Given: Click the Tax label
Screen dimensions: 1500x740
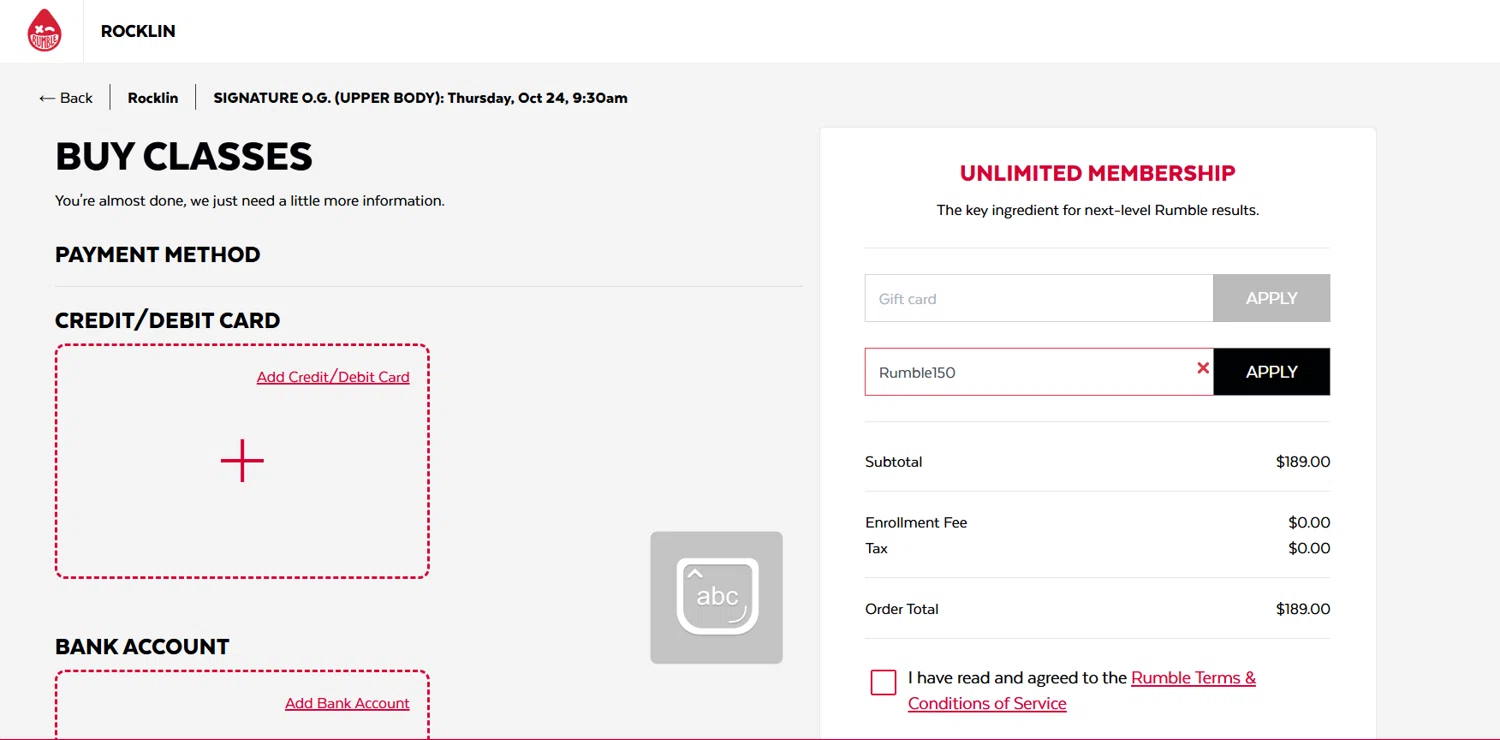Looking at the screenshot, I should pos(876,548).
